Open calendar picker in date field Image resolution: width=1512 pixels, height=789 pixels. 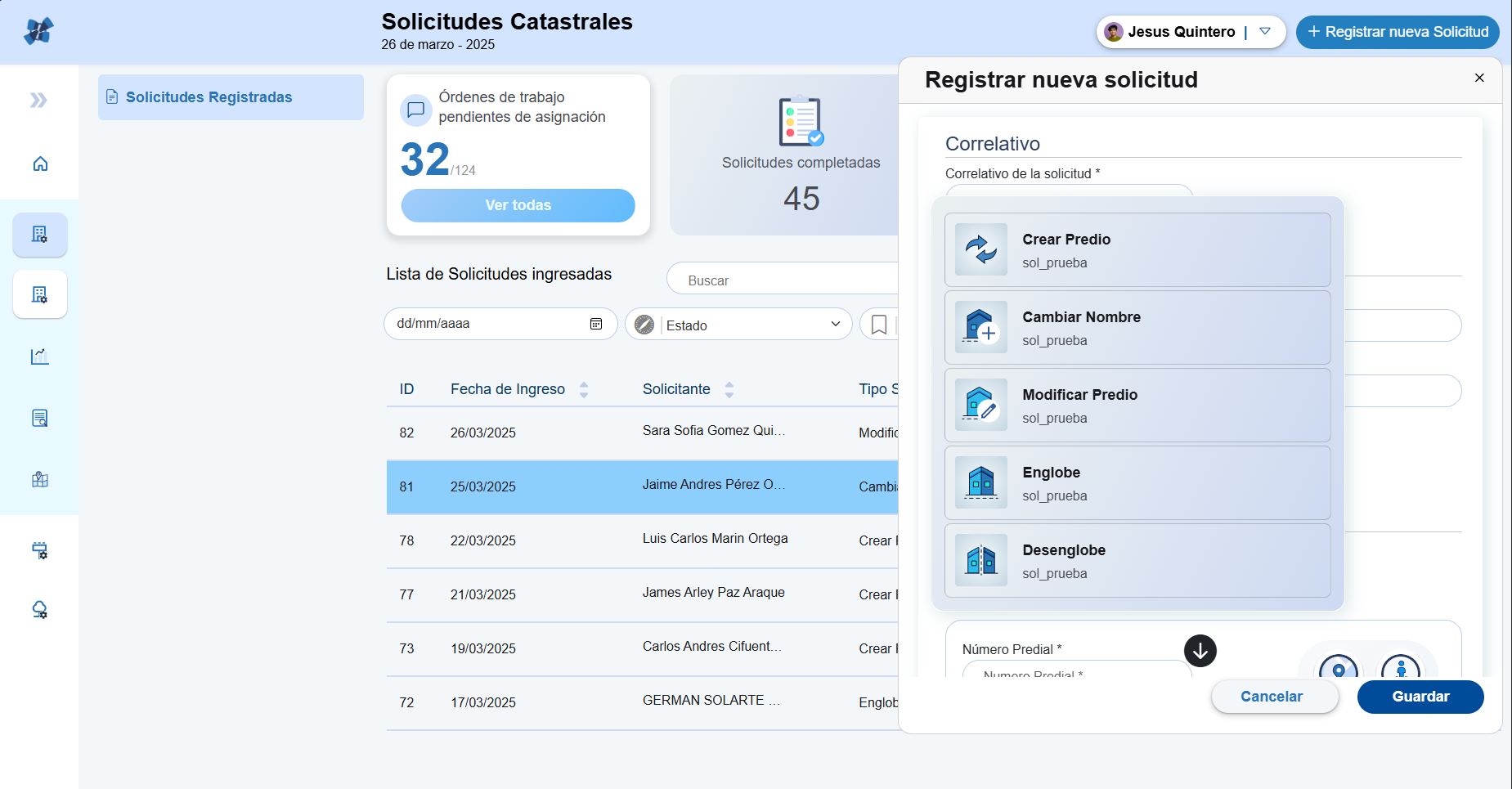tap(596, 324)
